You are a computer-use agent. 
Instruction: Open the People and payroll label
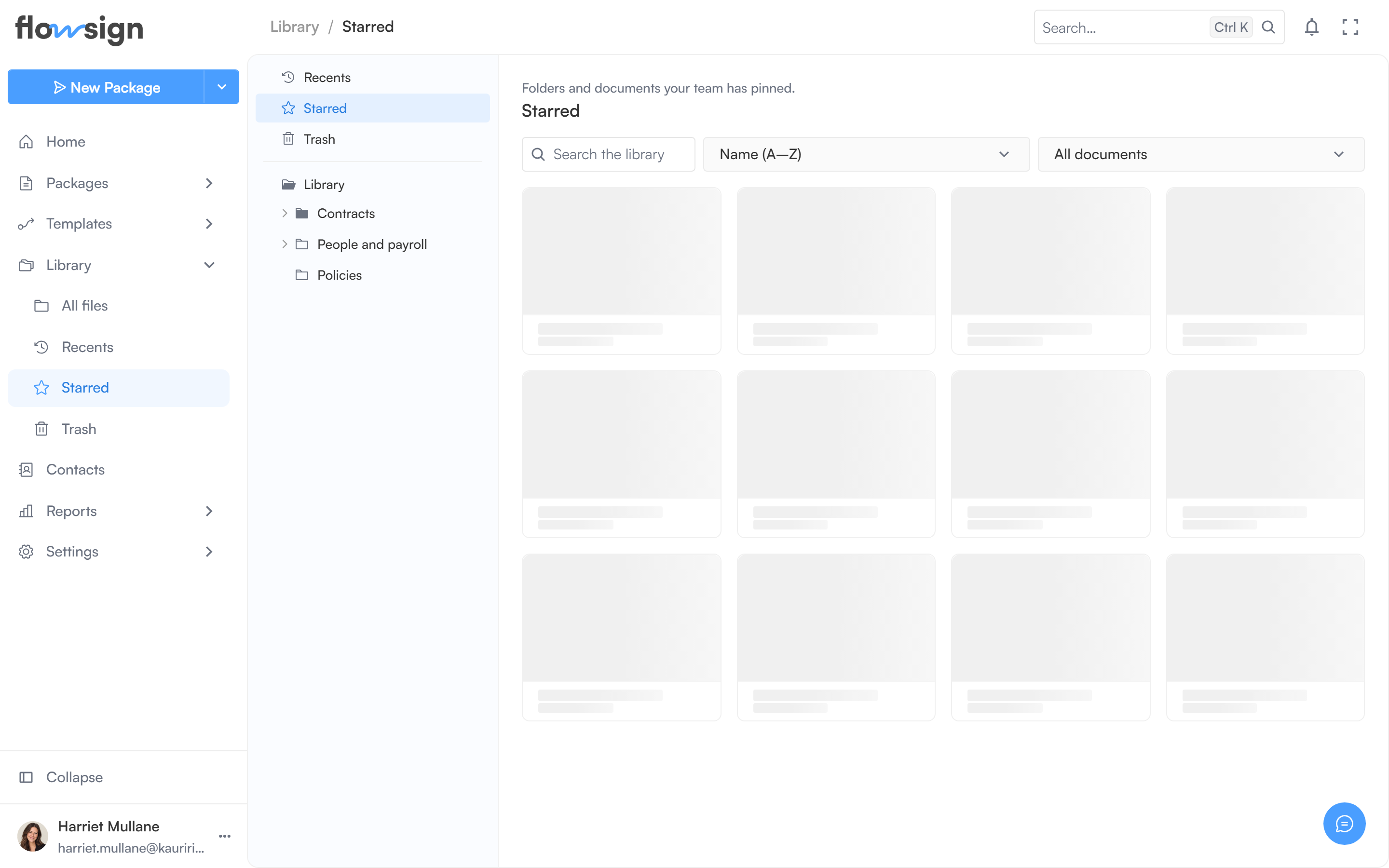point(372,244)
